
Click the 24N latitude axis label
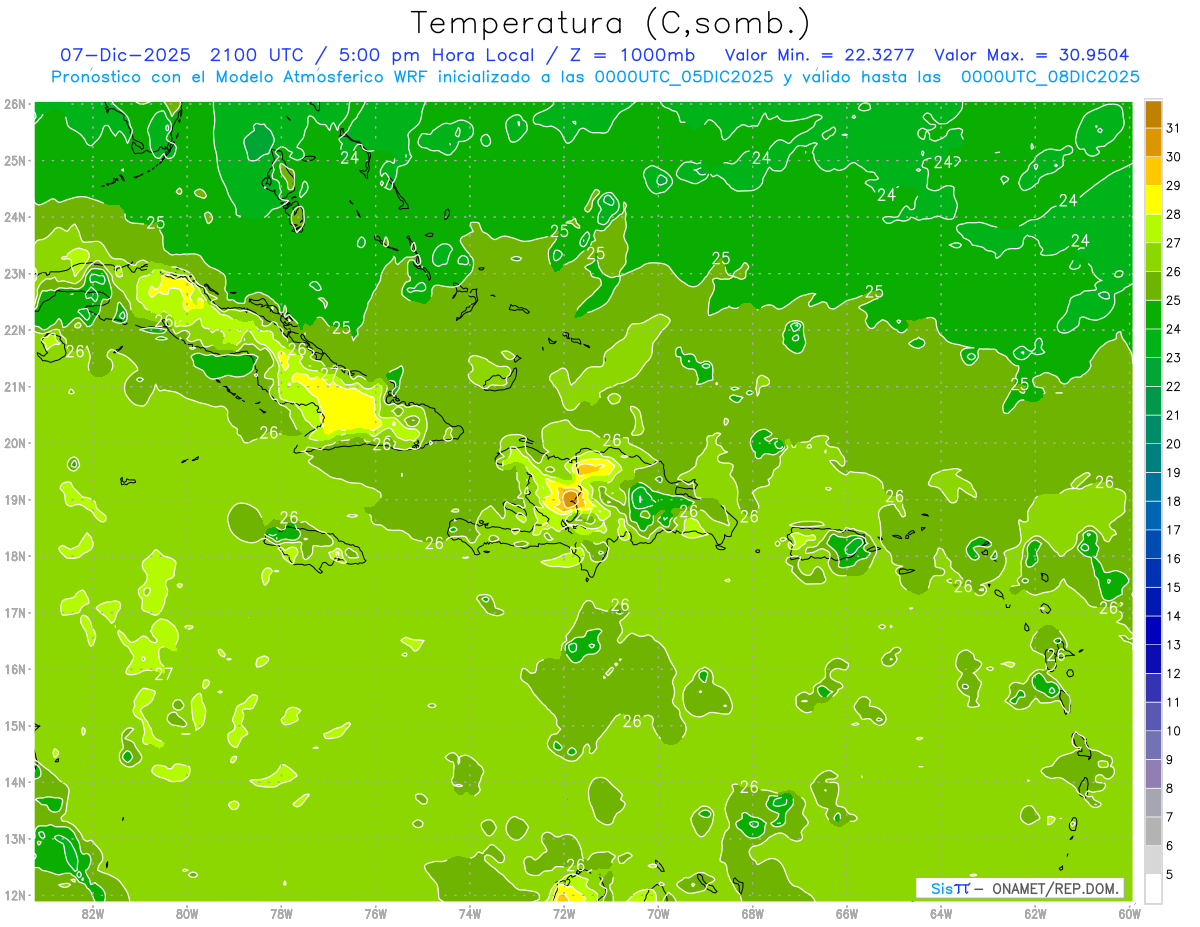tap(14, 217)
